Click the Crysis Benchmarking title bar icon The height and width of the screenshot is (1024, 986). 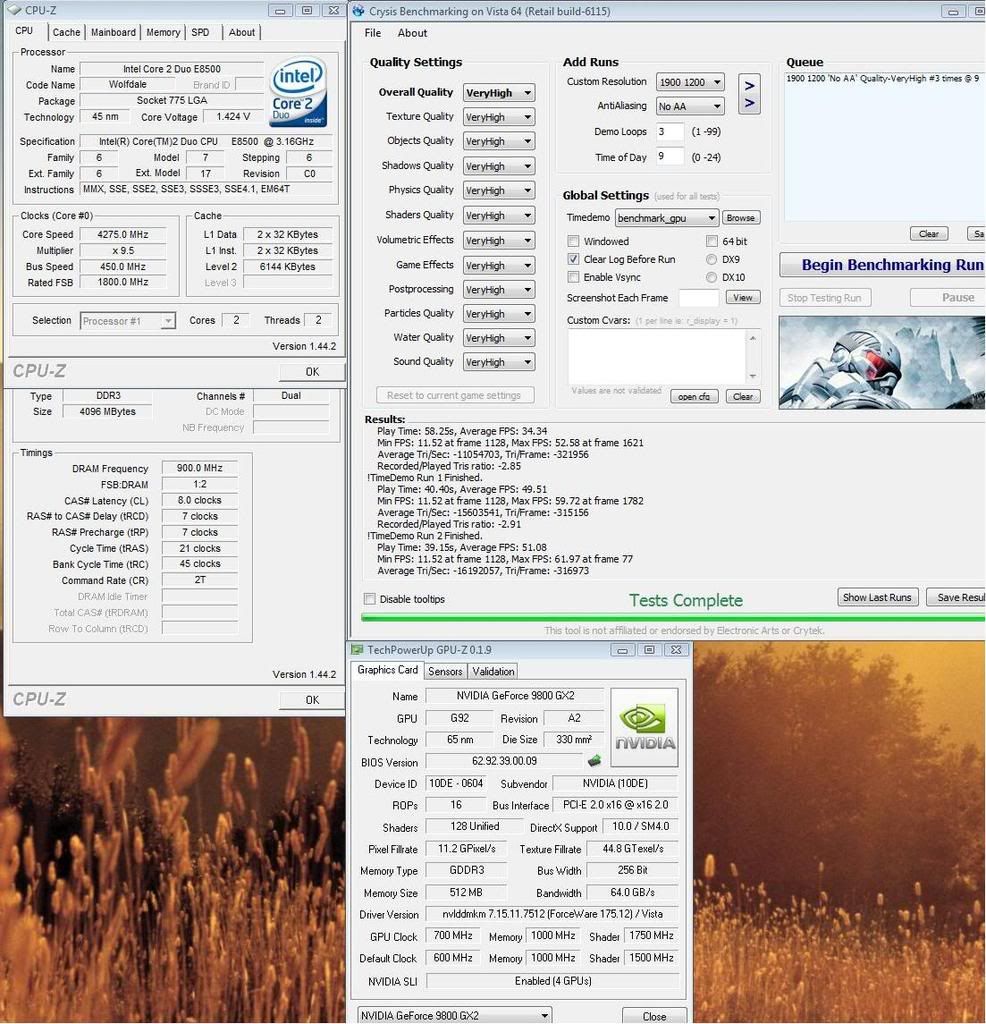(x=358, y=10)
